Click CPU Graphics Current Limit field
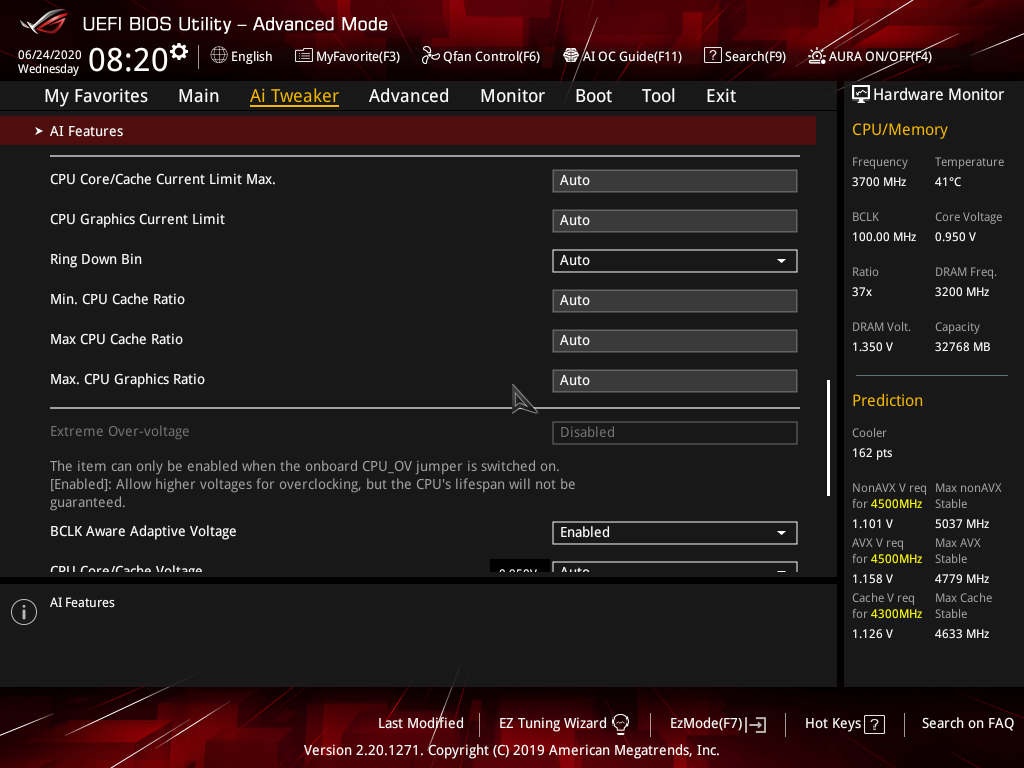 675,221
